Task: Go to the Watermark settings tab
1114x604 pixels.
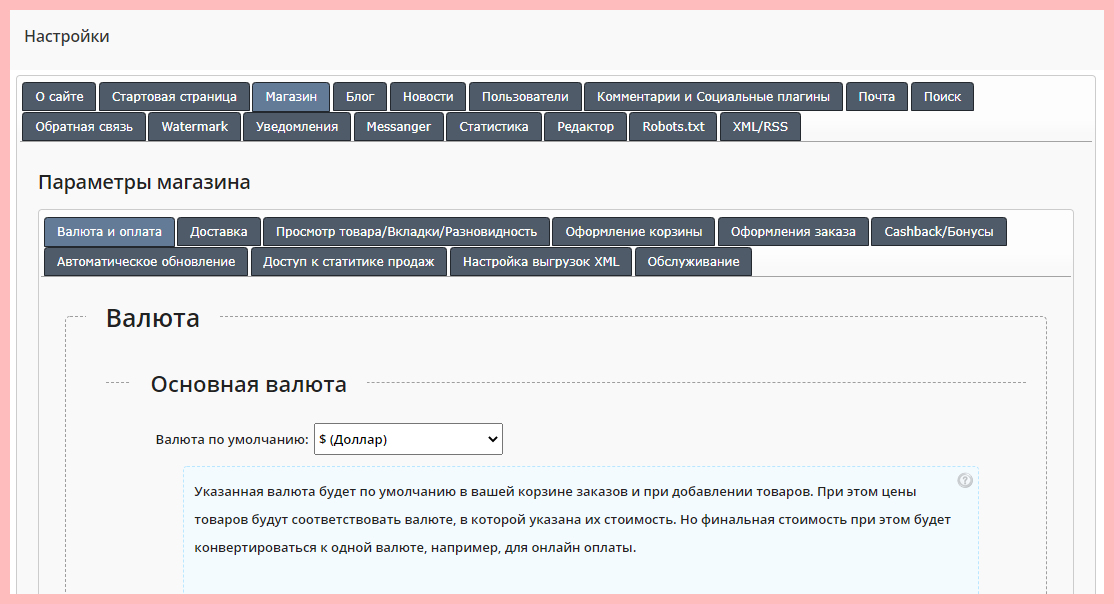Action: pyautogui.click(x=195, y=127)
